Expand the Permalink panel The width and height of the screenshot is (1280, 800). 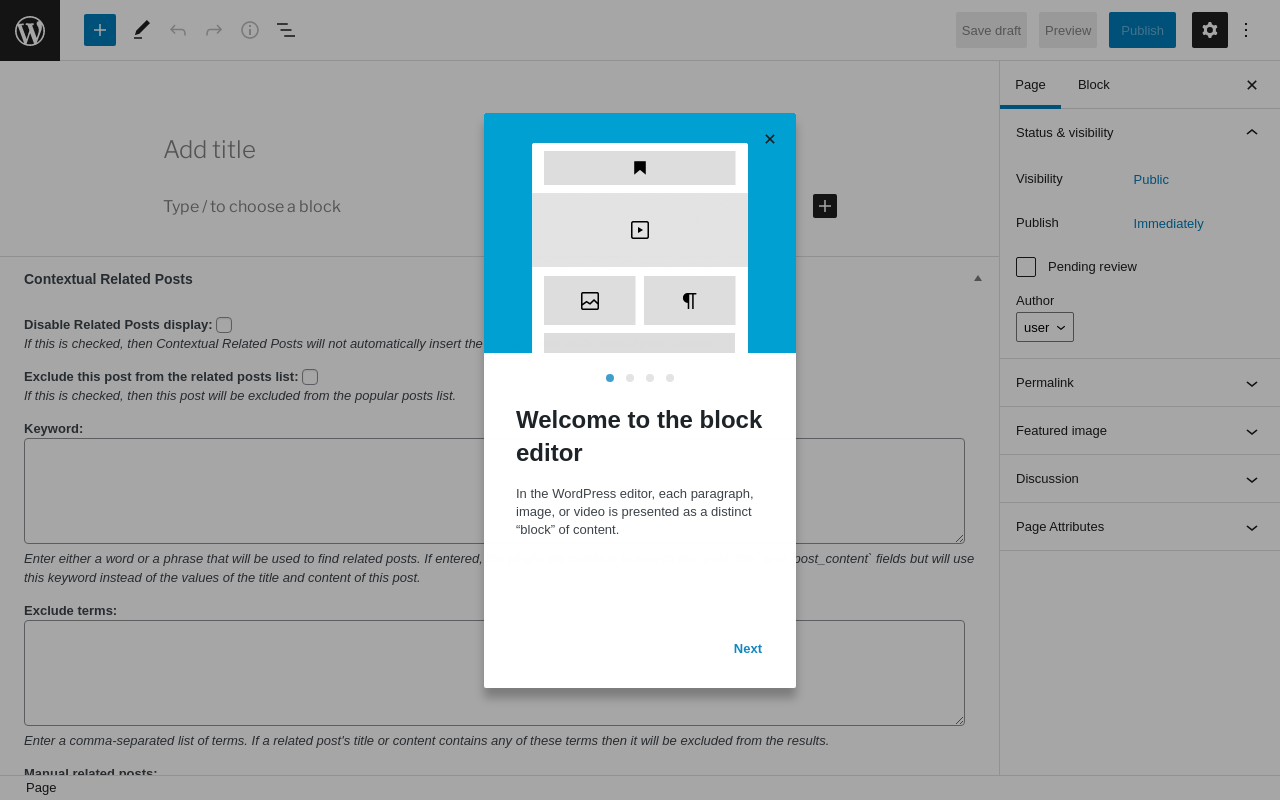pos(1140,383)
